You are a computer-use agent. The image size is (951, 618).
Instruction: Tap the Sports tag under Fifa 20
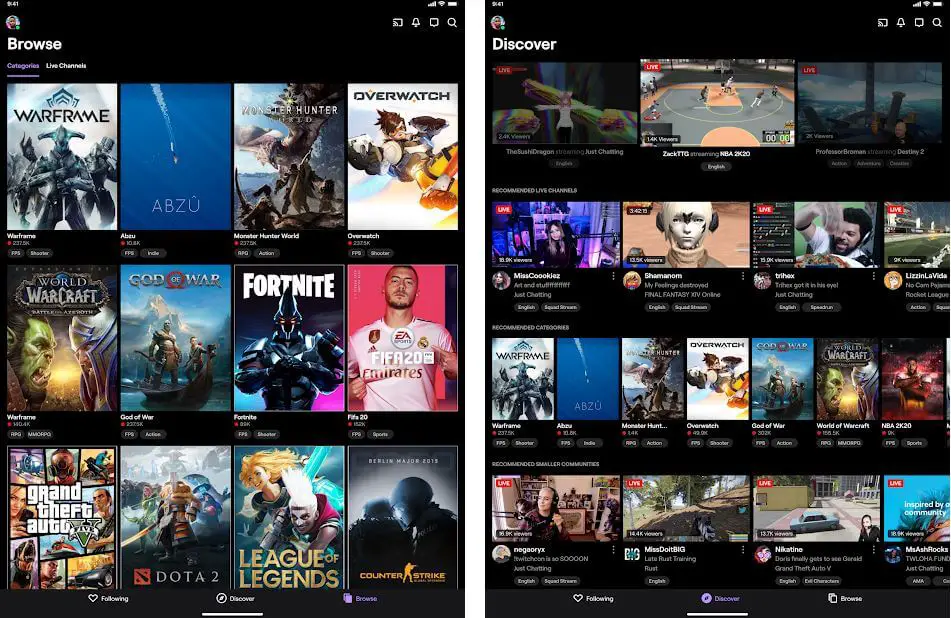point(380,434)
